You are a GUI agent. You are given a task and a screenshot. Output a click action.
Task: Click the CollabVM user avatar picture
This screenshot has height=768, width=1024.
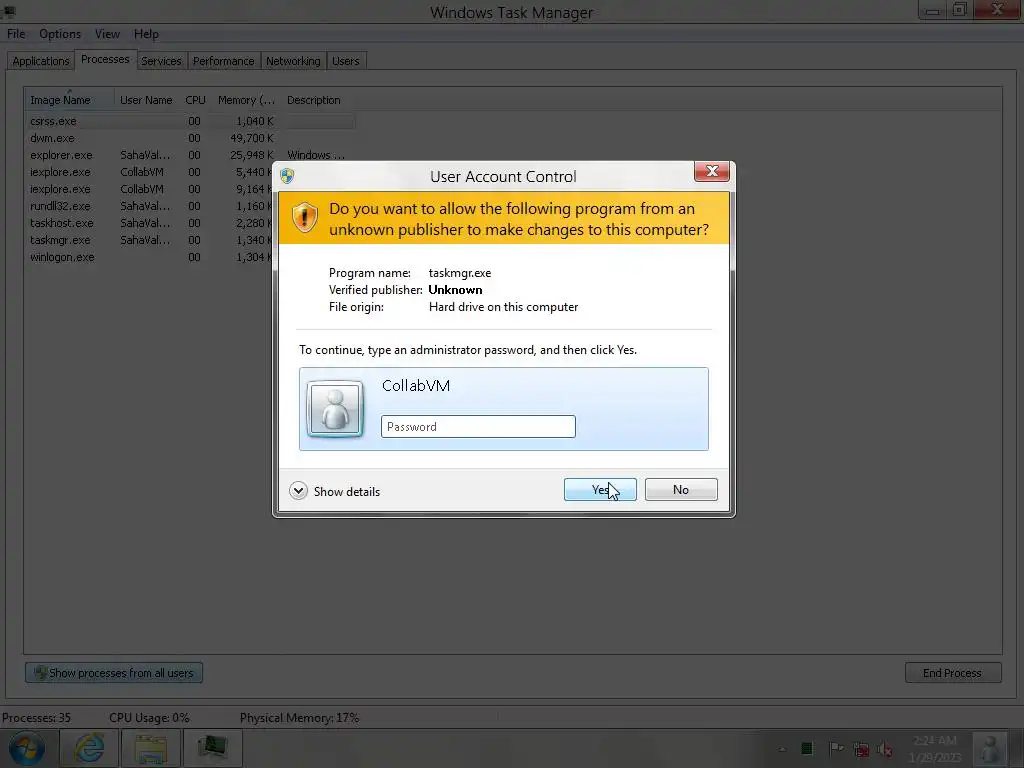pyautogui.click(x=335, y=409)
